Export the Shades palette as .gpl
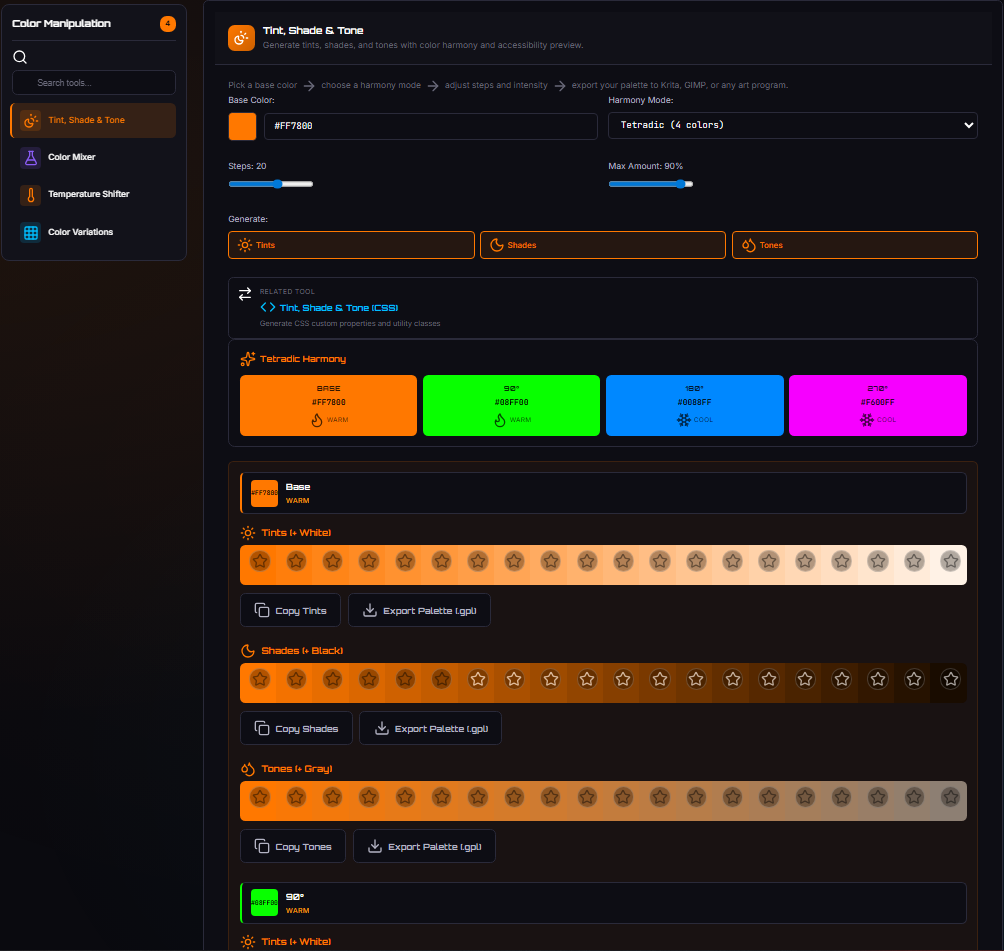The height and width of the screenshot is (951, 1004). (430, 728)
